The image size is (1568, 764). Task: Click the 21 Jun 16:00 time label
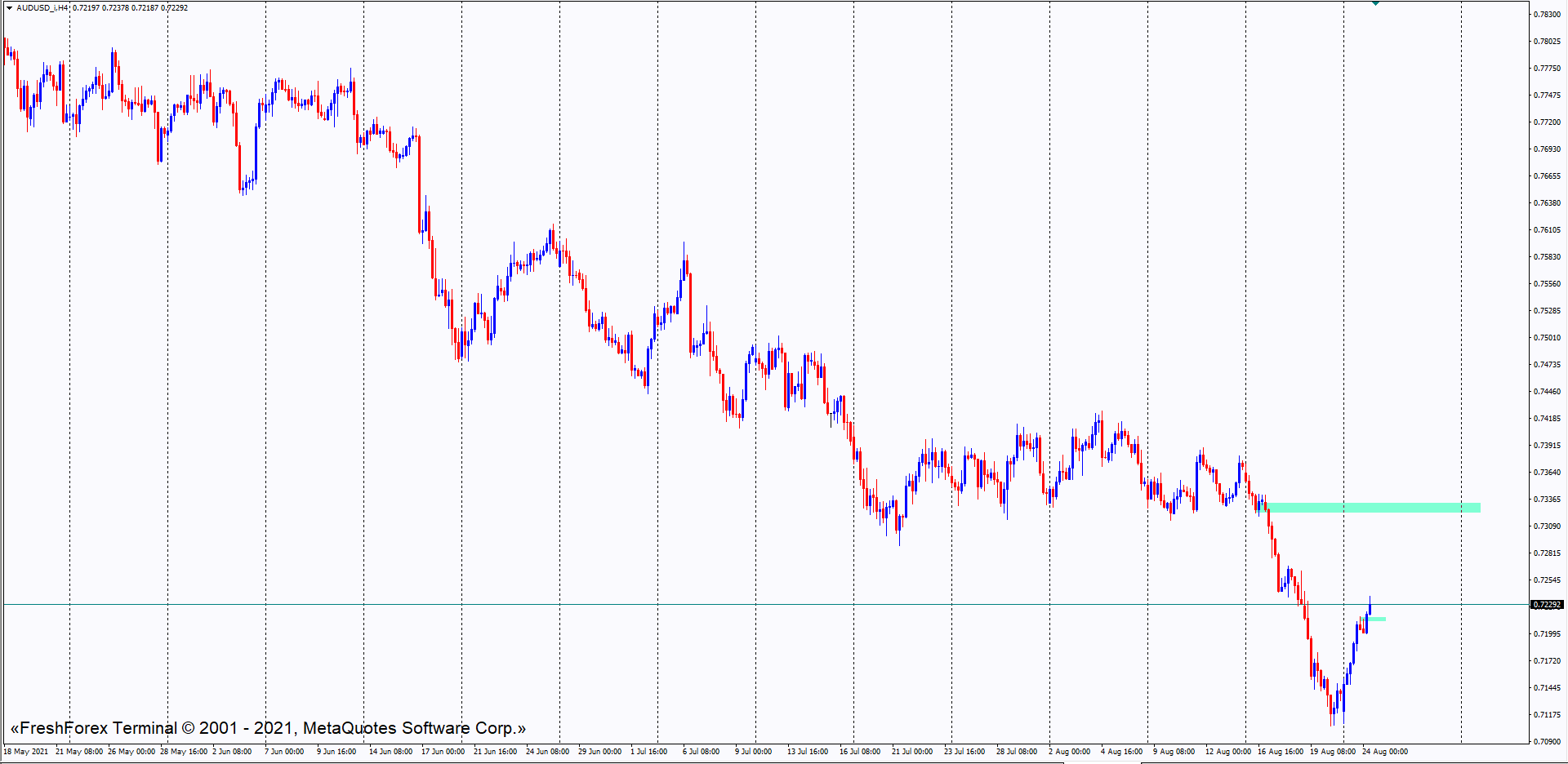coord(495,752)
